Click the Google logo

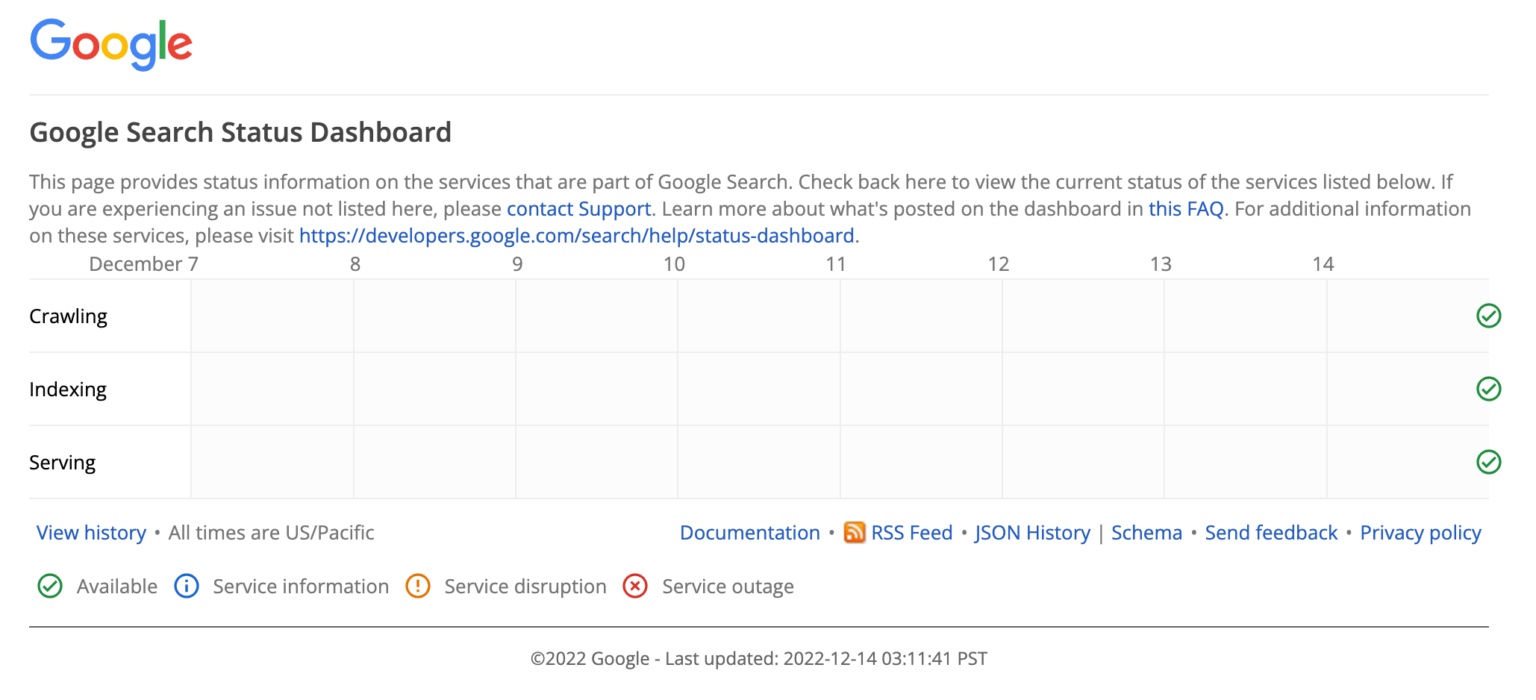[111, 45]
